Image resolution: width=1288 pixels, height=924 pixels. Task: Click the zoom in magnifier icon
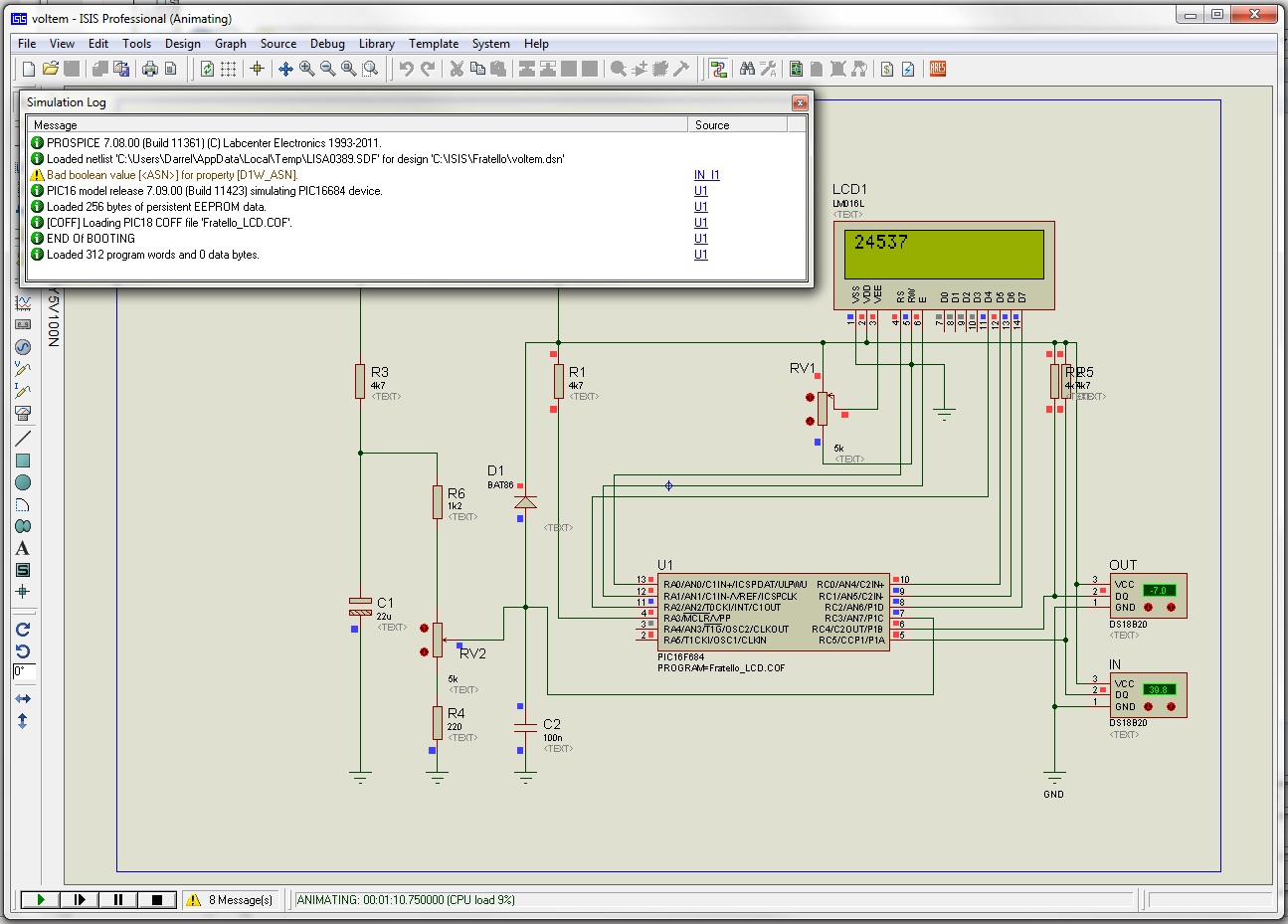coord(306,69)
